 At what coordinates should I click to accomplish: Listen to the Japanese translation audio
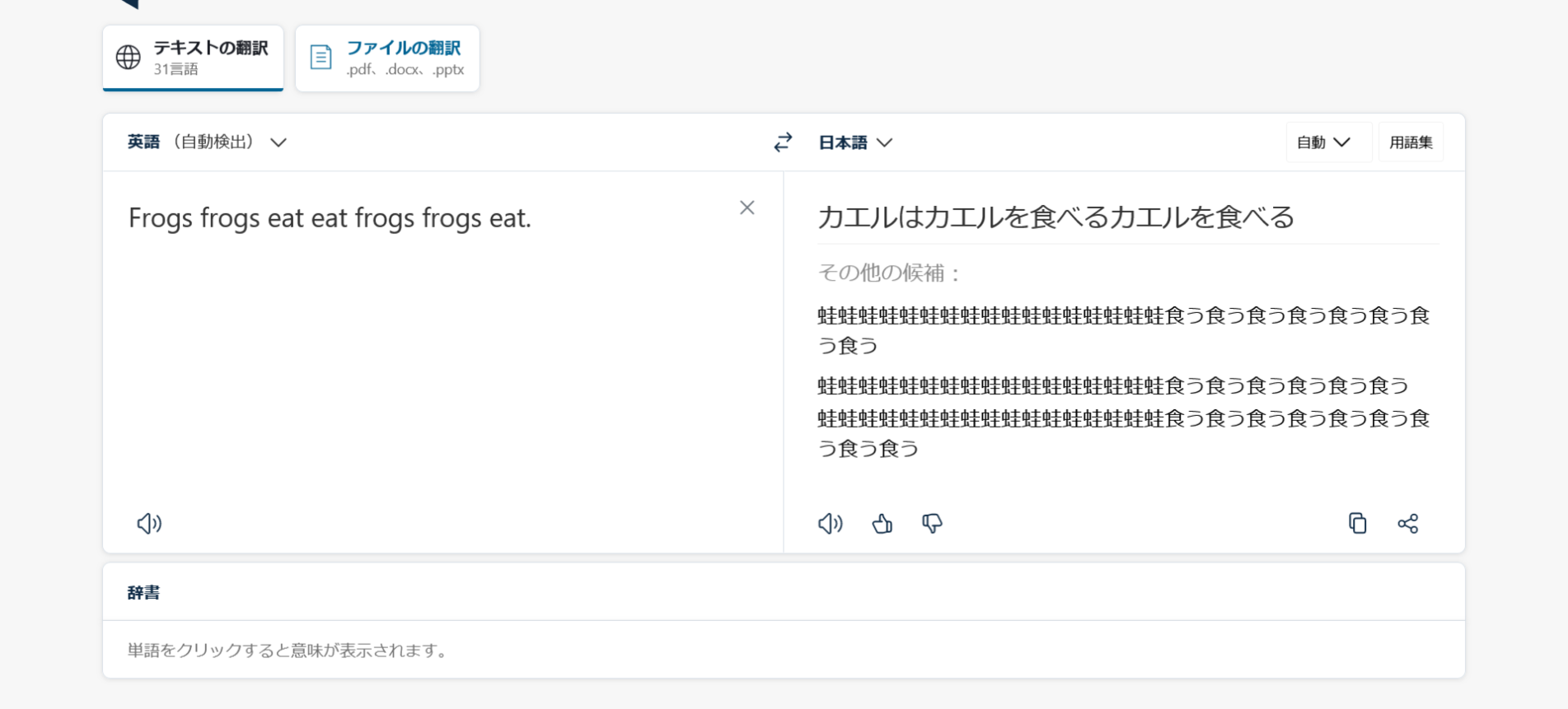tap(830, 524)
